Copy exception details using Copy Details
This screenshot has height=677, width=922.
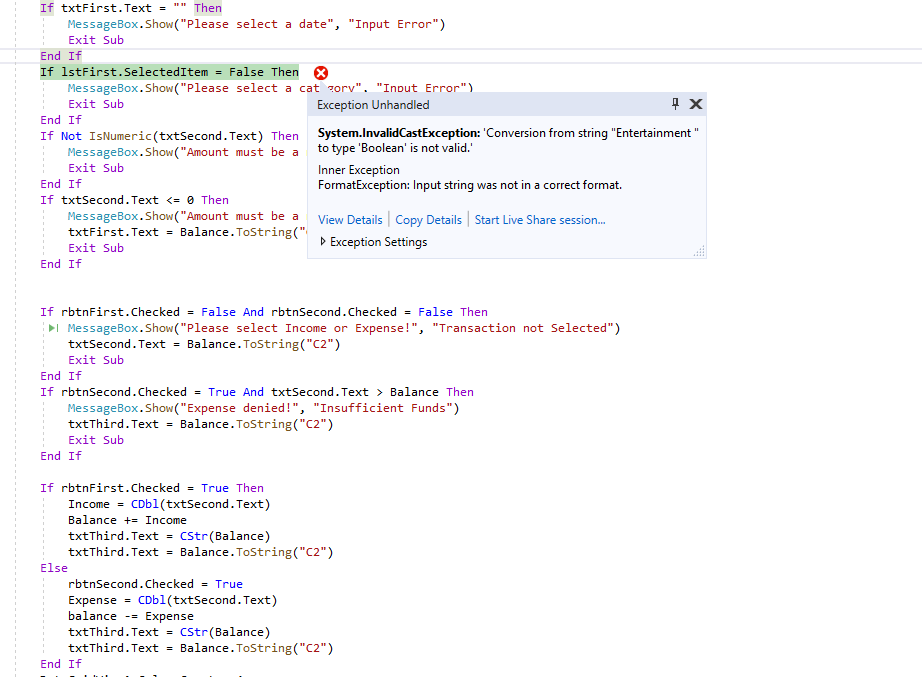[x=428, y=218]
